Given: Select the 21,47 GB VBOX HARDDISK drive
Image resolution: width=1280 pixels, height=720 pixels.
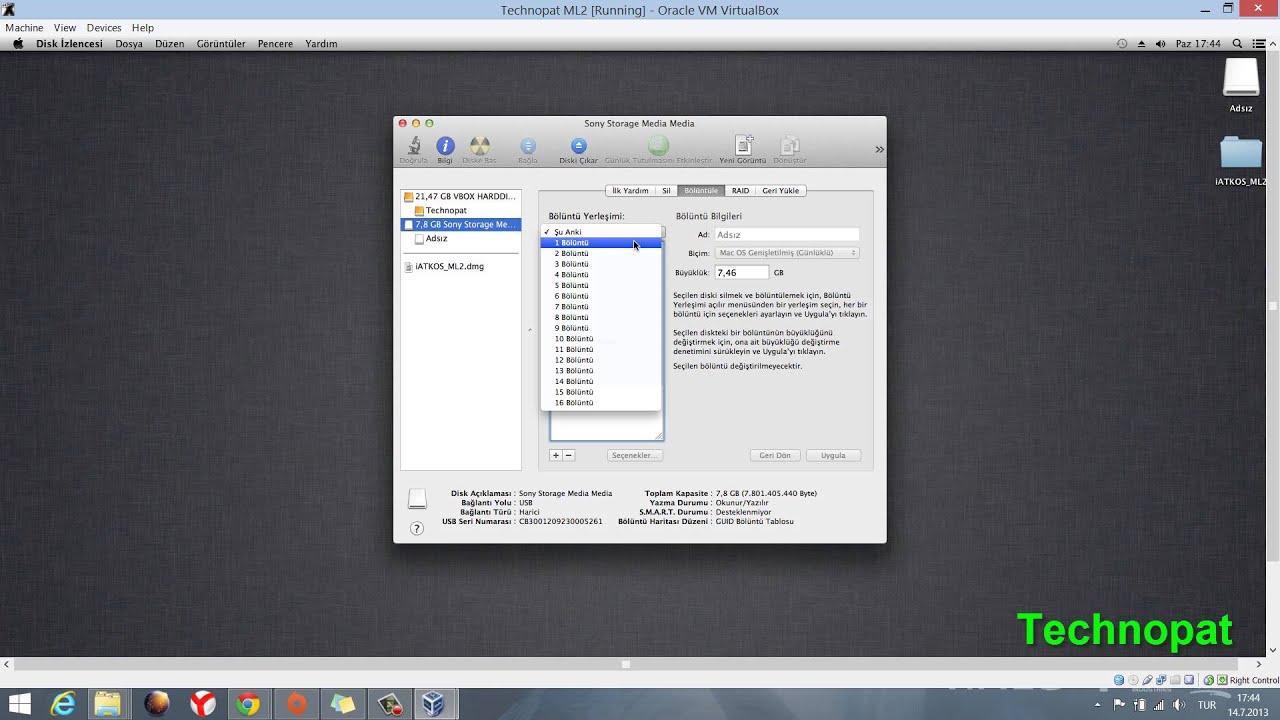Looking at the screenshot, I should coord(461,196).
